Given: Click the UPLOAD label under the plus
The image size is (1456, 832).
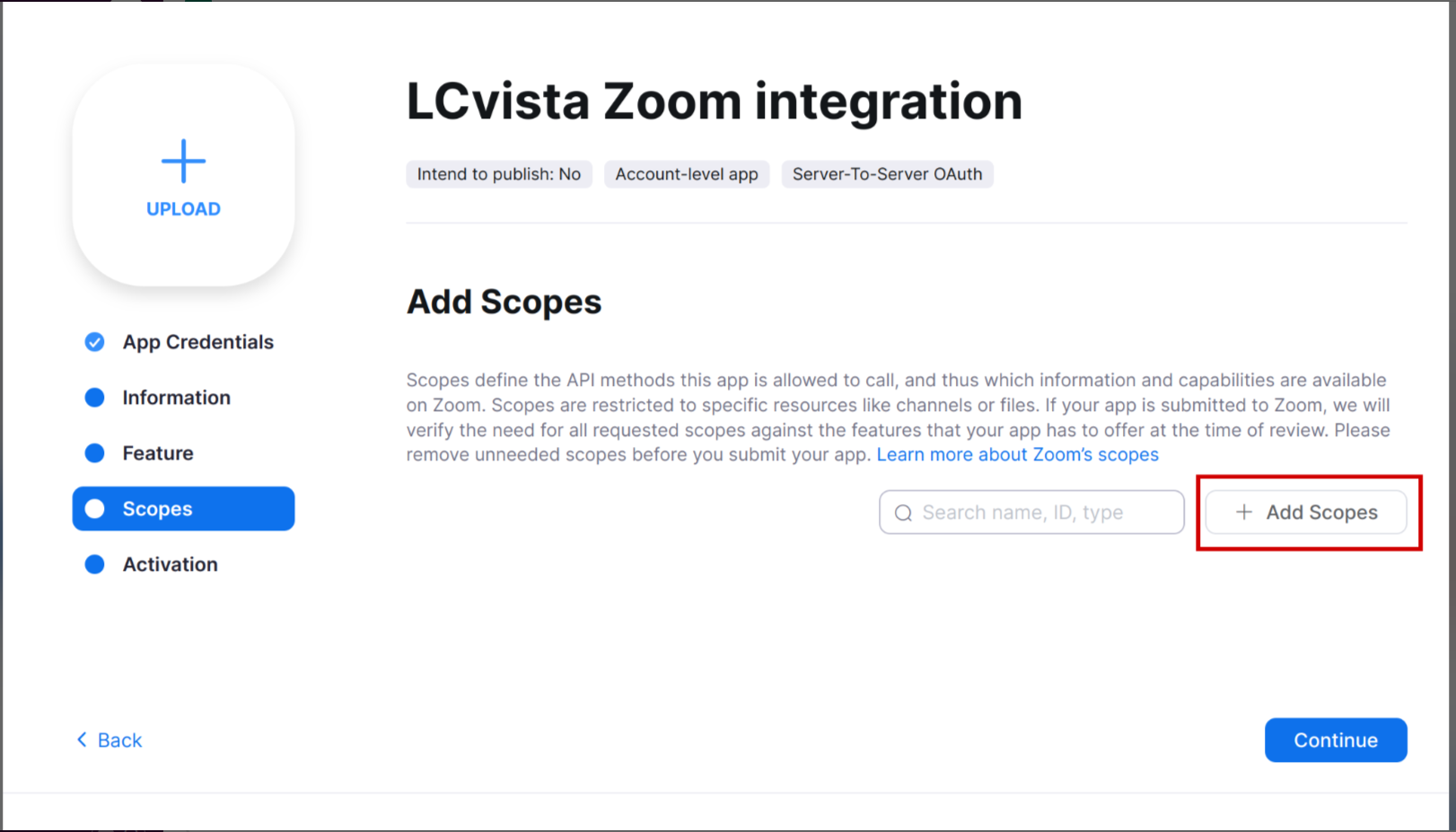Looking at the screenshot, I should (183, 209).
